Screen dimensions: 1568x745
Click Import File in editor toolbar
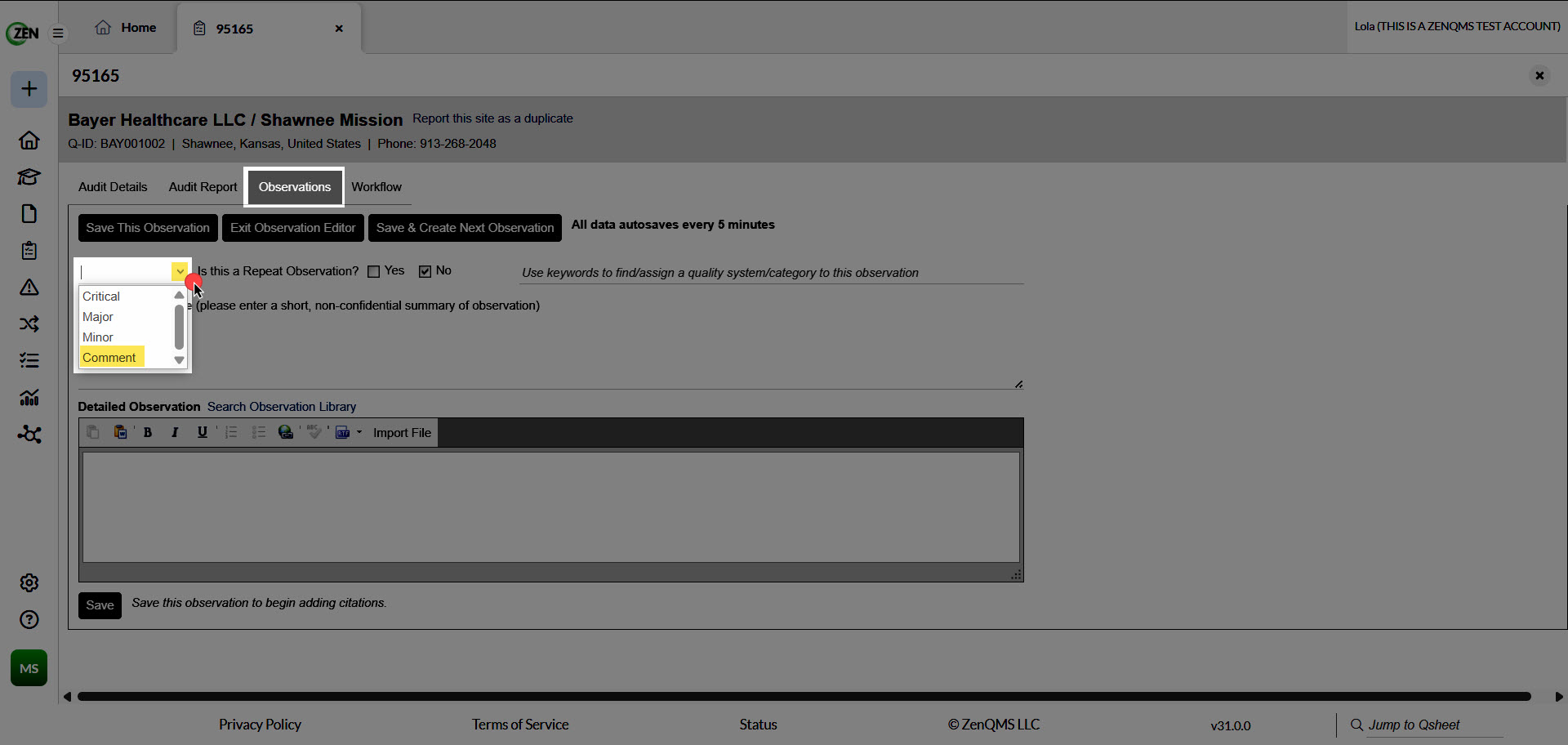(x=402, y=433)
